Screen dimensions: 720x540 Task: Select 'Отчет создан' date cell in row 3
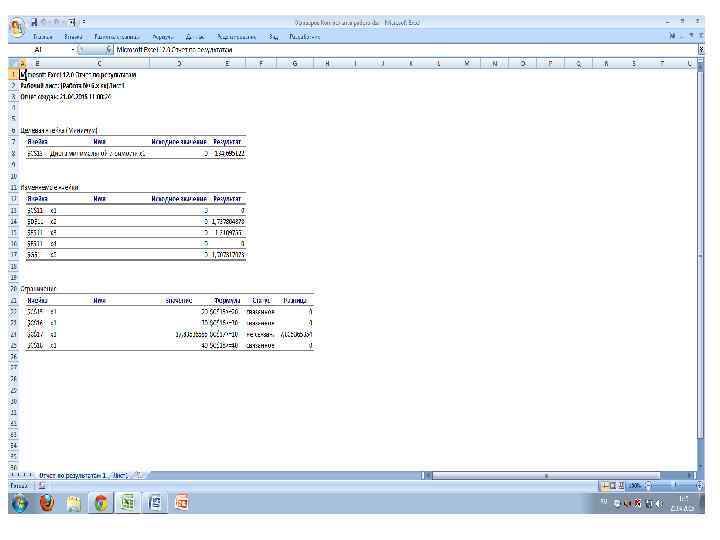[66, 97]
